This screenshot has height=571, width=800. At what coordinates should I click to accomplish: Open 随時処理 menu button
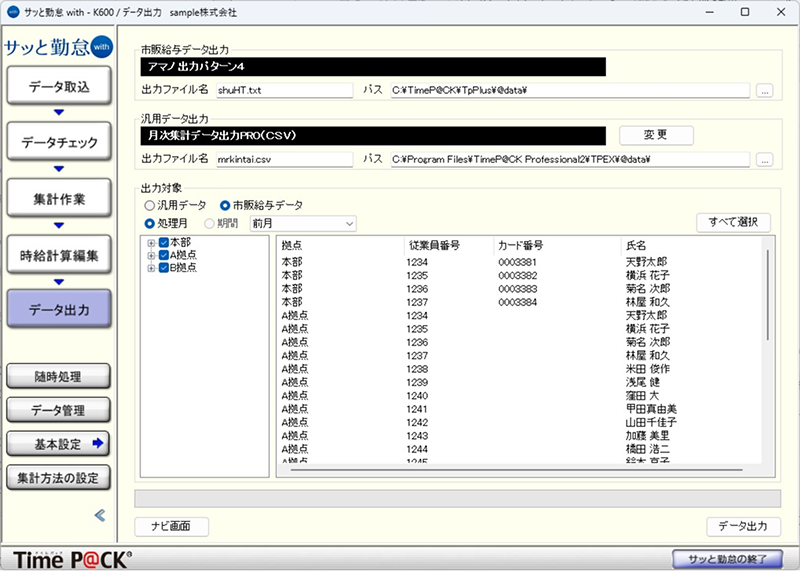(x=58, y=377)
